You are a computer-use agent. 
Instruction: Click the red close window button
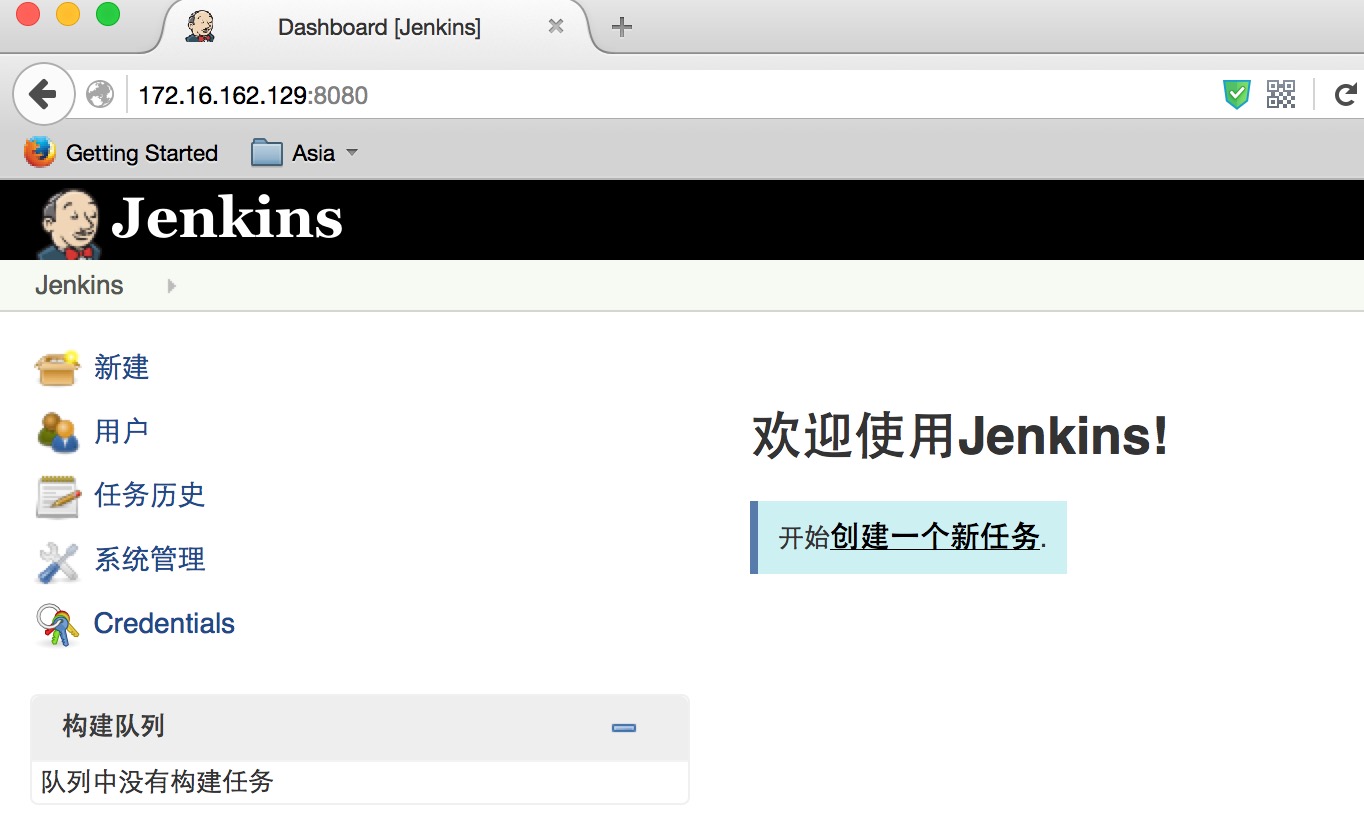(x=28, y=14)
